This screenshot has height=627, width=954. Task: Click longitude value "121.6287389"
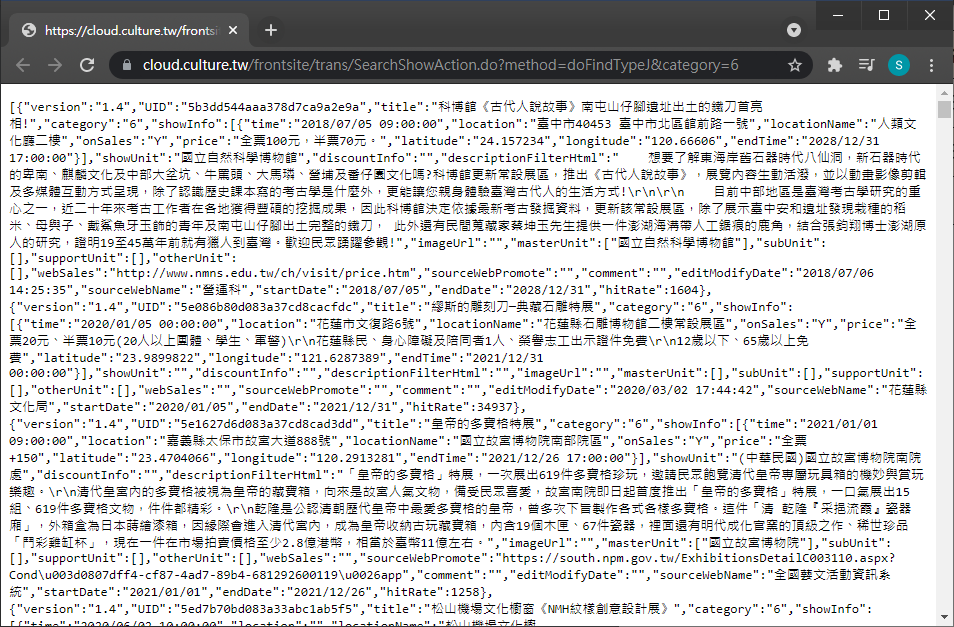point(340,358)
